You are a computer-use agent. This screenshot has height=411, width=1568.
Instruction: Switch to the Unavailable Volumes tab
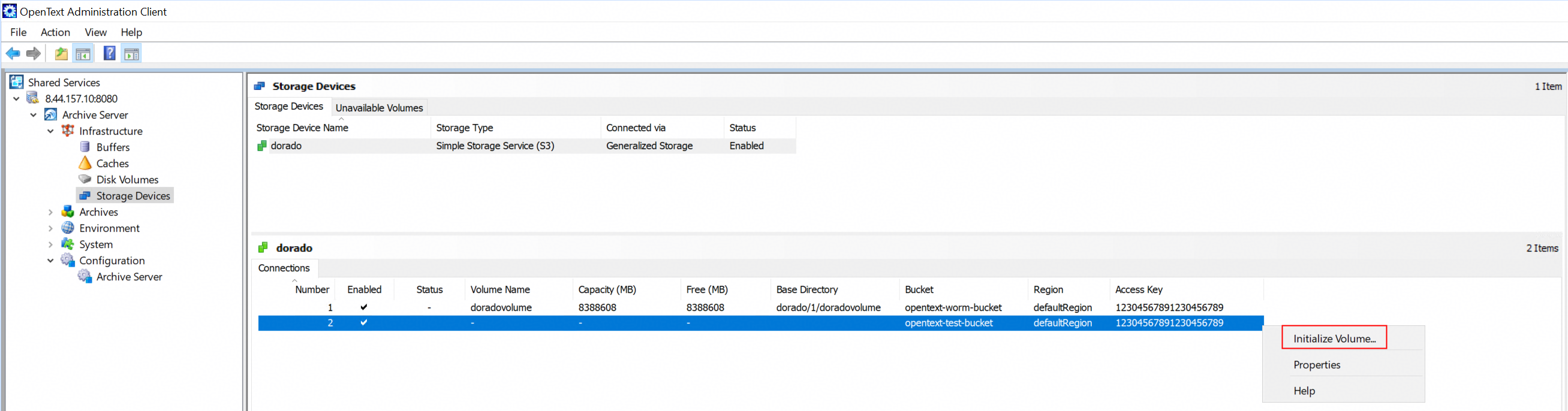click(x=379, y=108)
